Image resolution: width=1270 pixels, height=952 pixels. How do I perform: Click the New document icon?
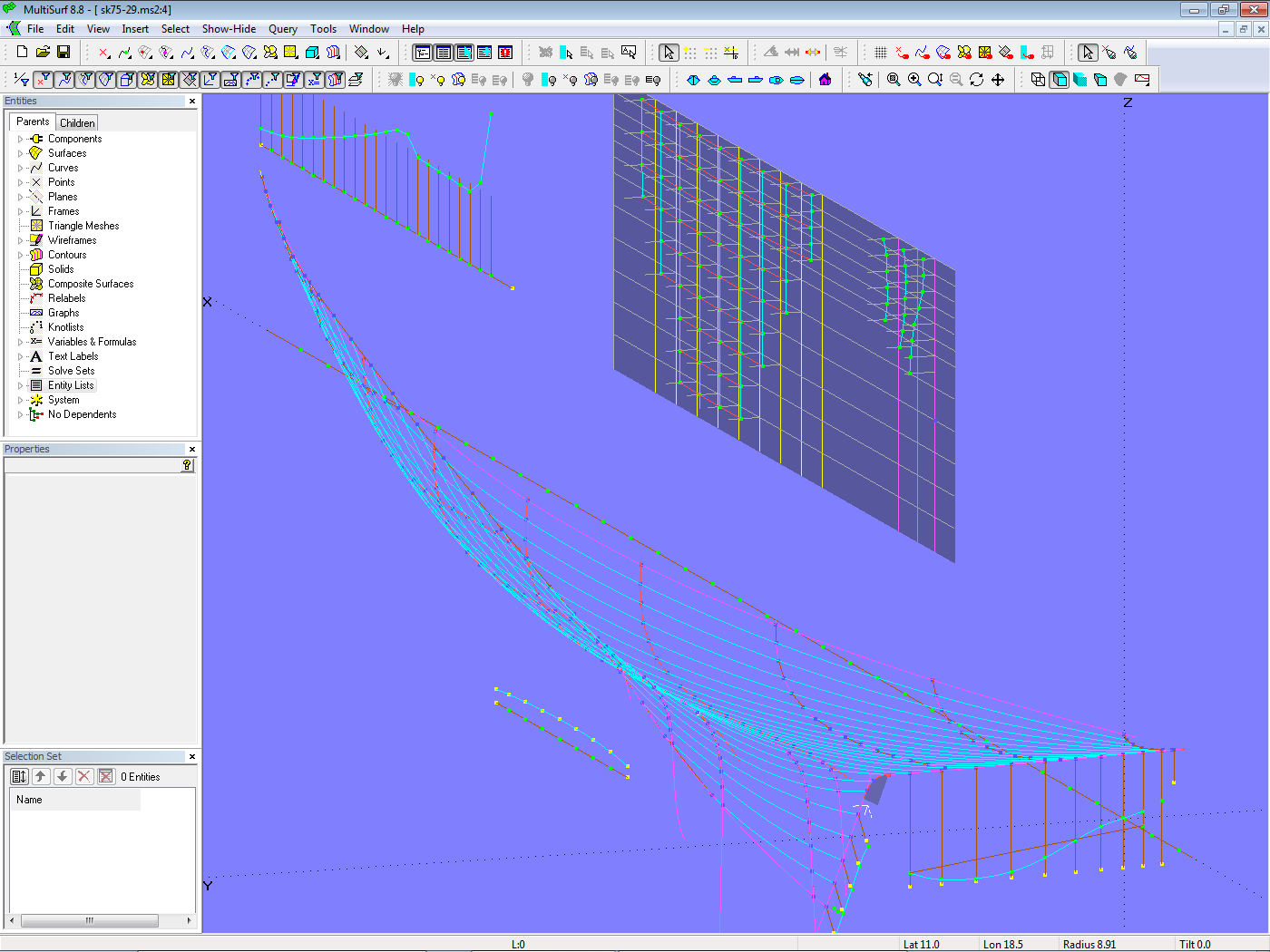click(22, 53)
